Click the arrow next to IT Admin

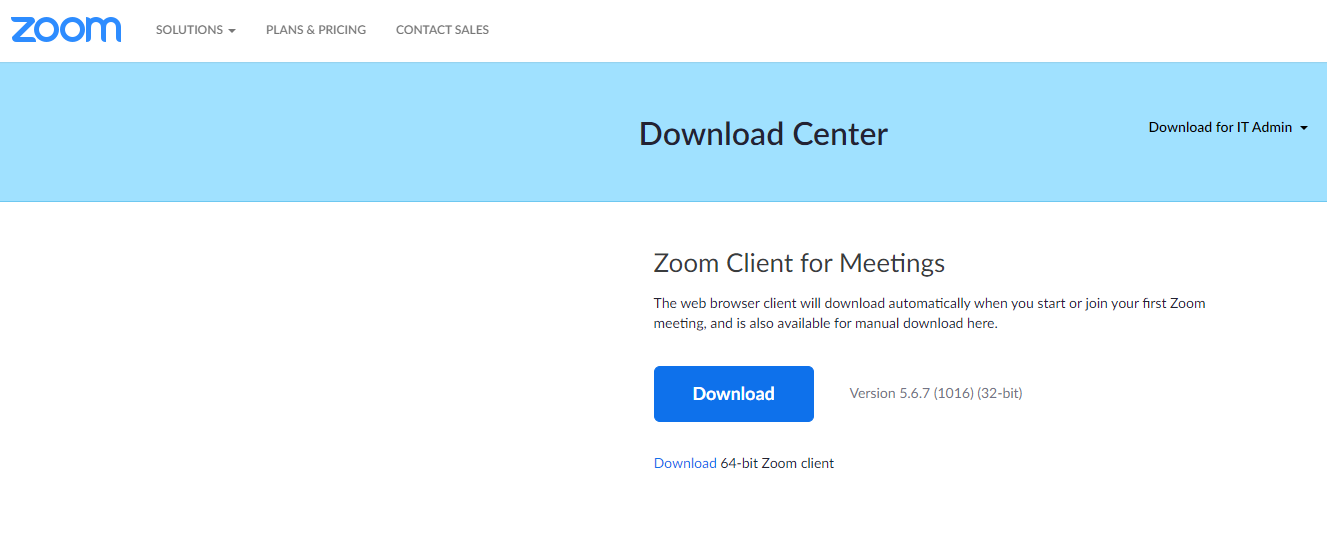coord(1304,129)
